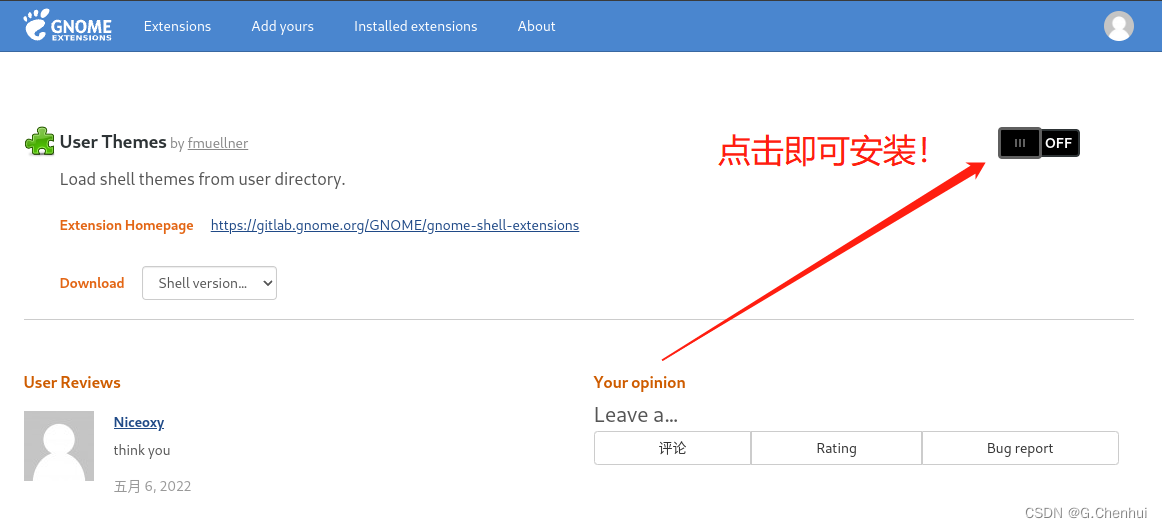Image resolution: width=1162 pixels, height=528 pixels.
Task: Open the Add yours page
Action: tap(282, 26)
